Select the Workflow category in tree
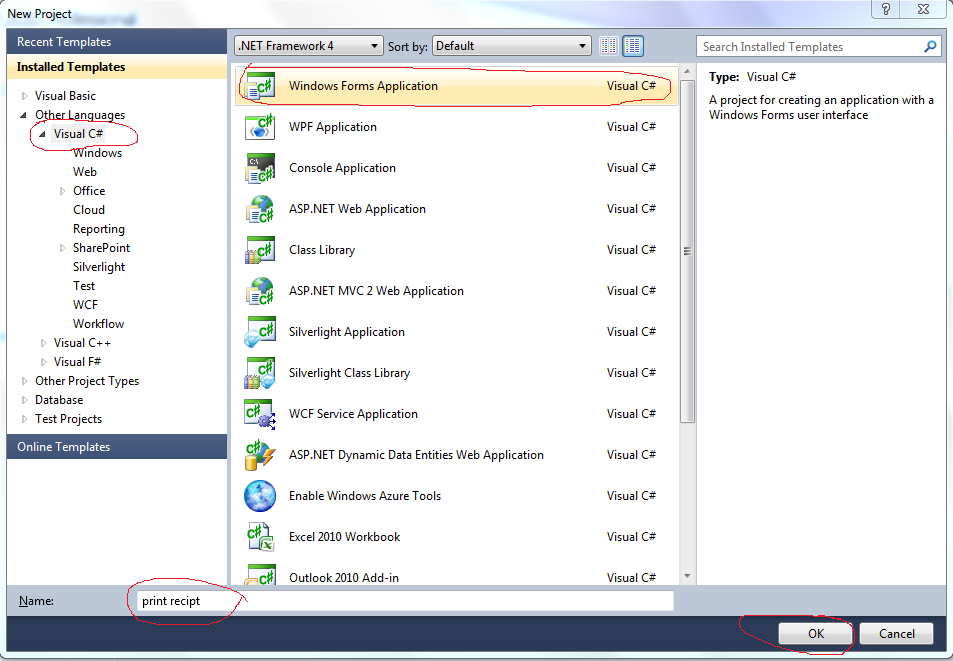This screenshot has height=661, width=953. point(98,324)
